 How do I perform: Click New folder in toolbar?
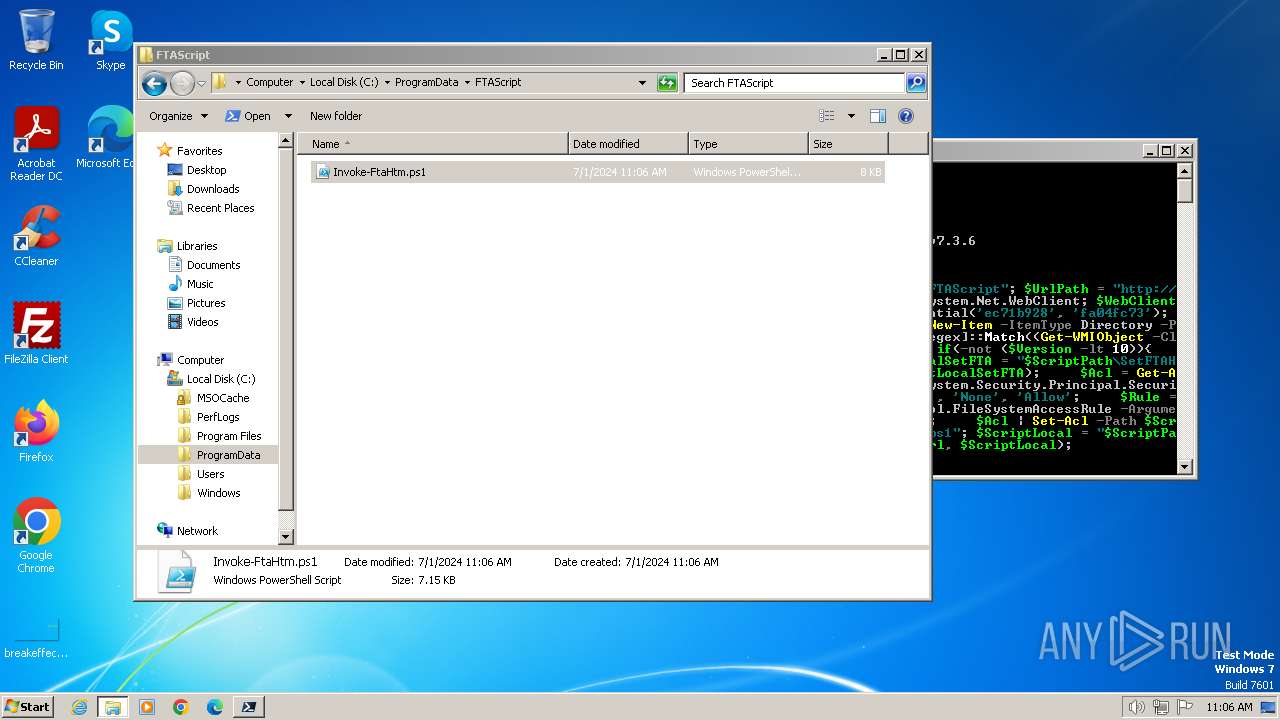point(336,116)
